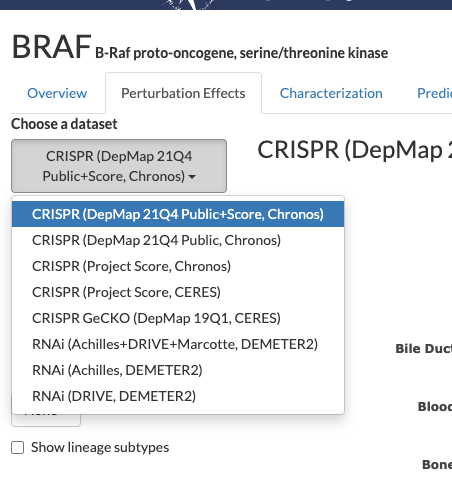Select CRISPR (Project Score, CERES) dataset
The height and width of the screenshot is (488, 452).
coord(178,292)
